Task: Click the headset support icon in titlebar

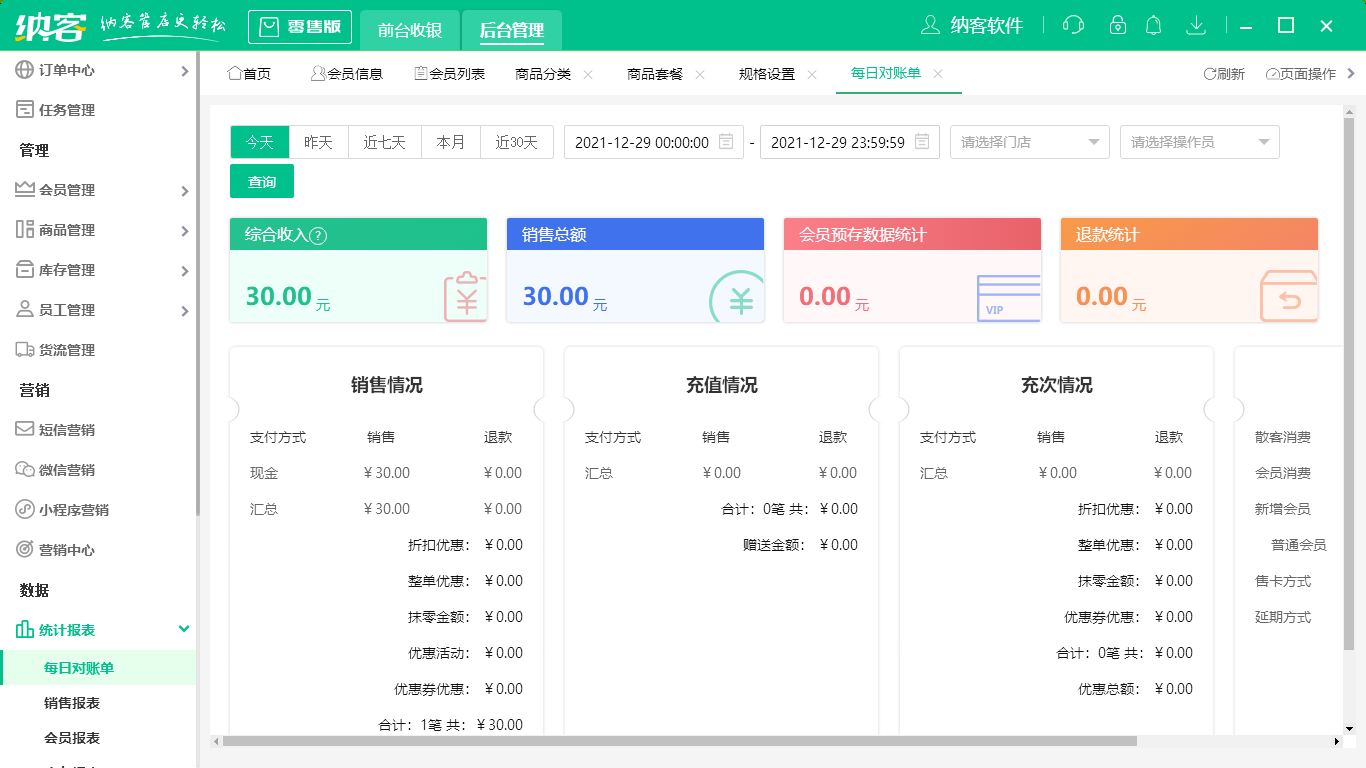Action: click(1072, 25)
